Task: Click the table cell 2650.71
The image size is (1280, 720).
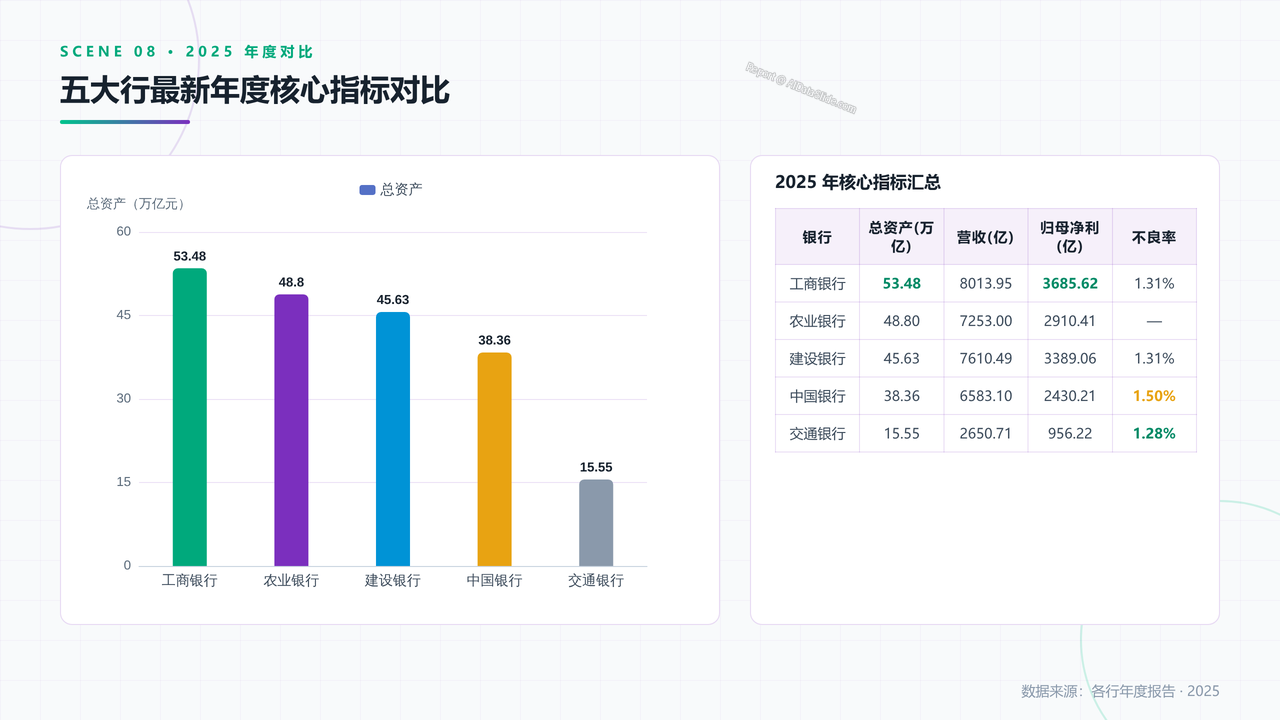Action: coord(986,434)
